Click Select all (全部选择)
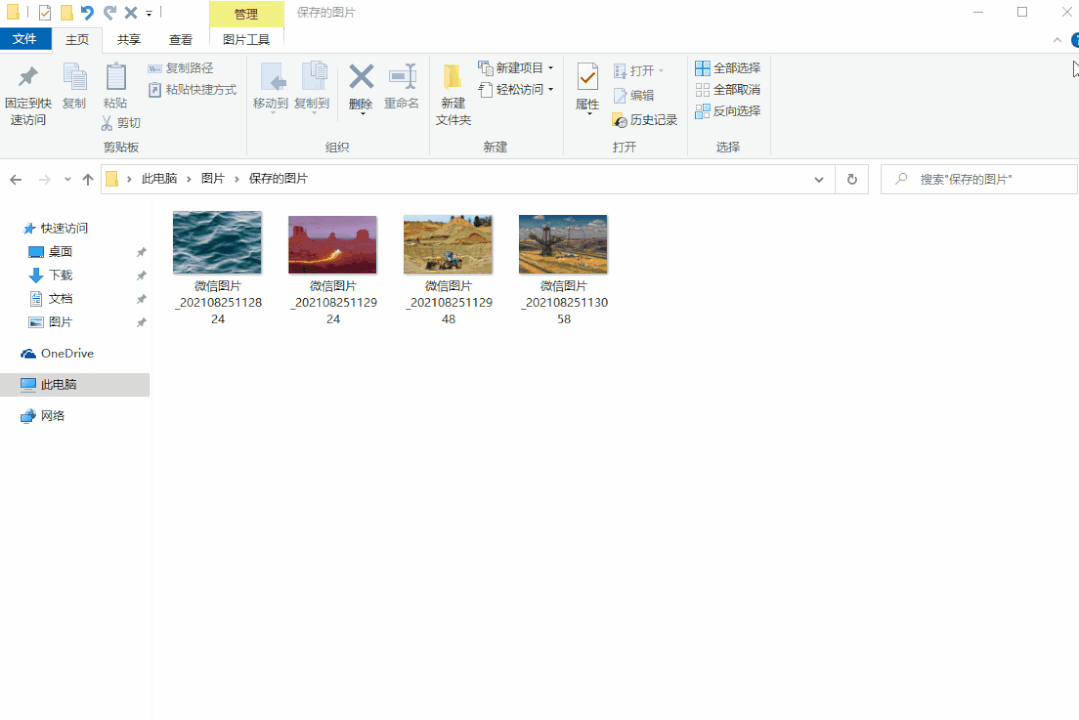The image size is (1079, 720). click(x=728, y=68)
